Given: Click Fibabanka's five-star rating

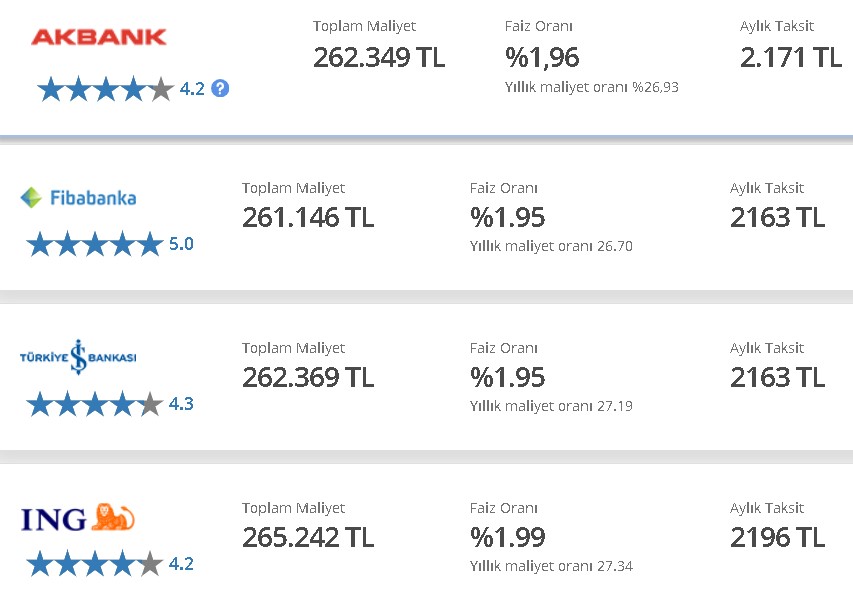Looking at the screenshot, I should (x=95, y=244).
